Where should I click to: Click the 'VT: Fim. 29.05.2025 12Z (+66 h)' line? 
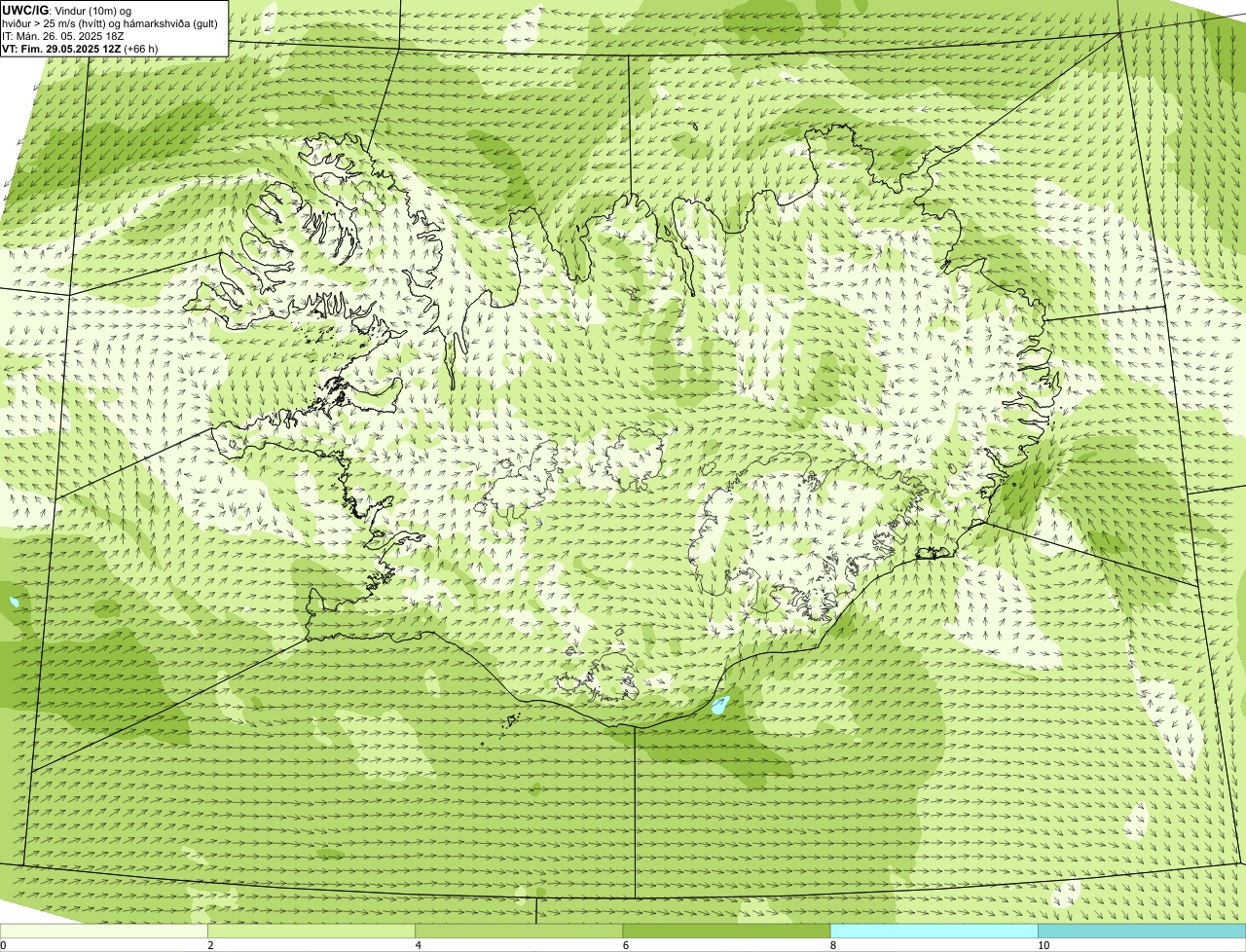(x=80, y=49)
